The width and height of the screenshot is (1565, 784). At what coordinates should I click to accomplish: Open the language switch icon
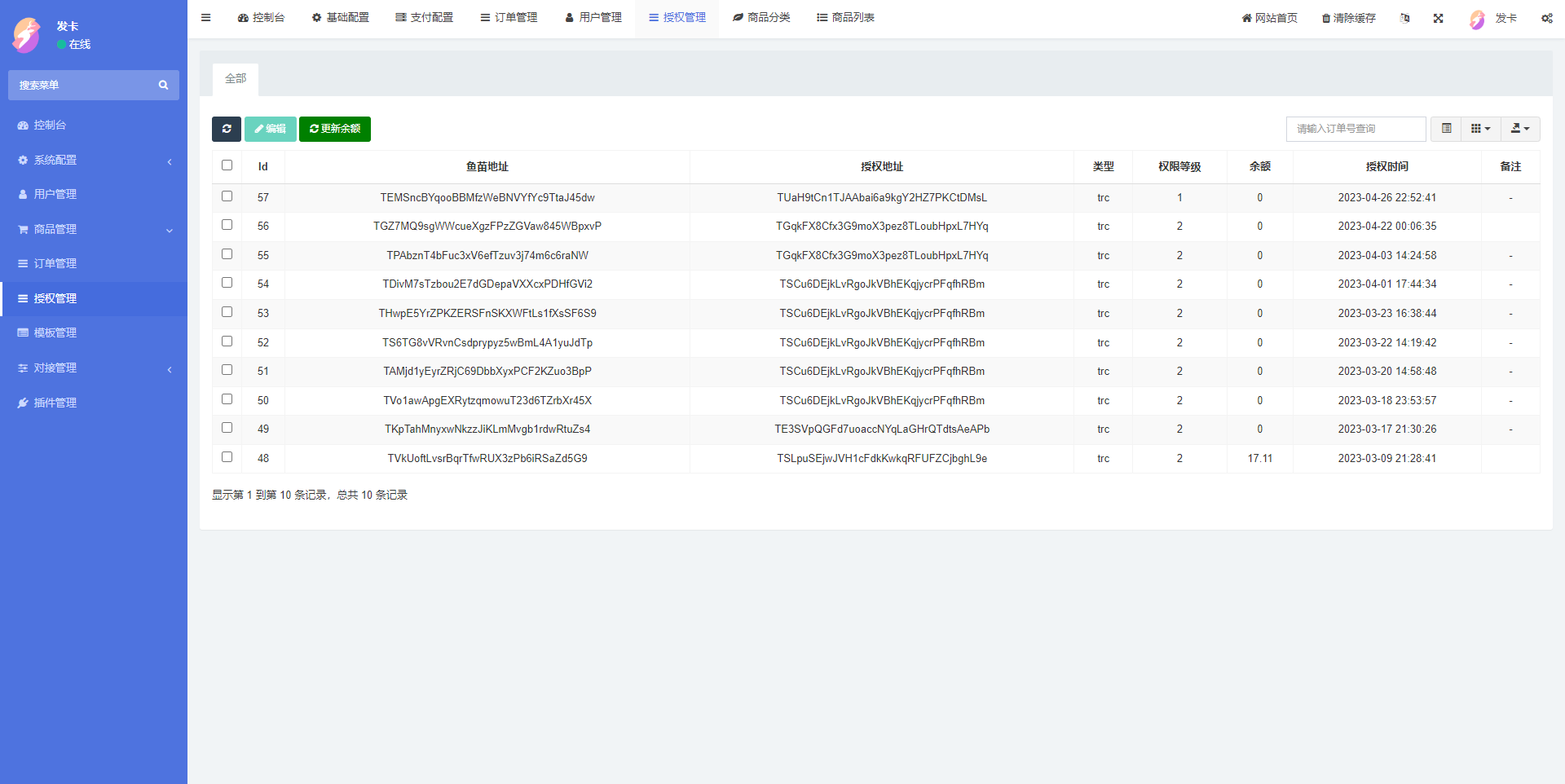click(x=1404, y=18)
